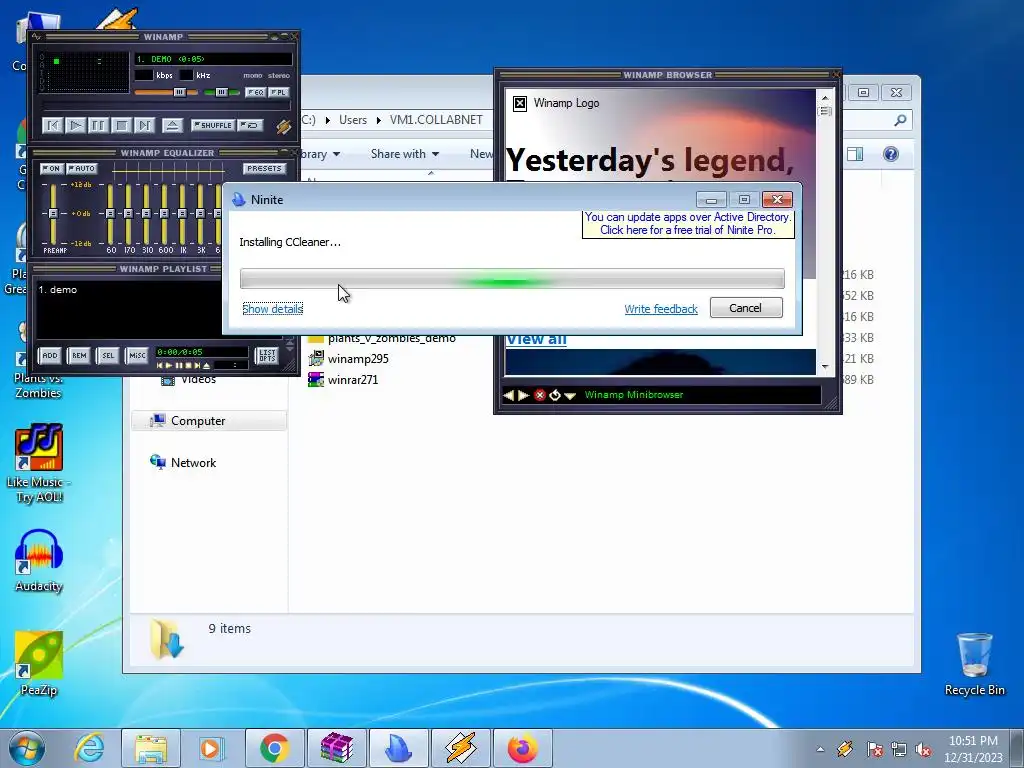The image size is (1024, 768).
Task: Pause the song in Winamp main window
Action: pyautogui.click(x=98, y=125)
